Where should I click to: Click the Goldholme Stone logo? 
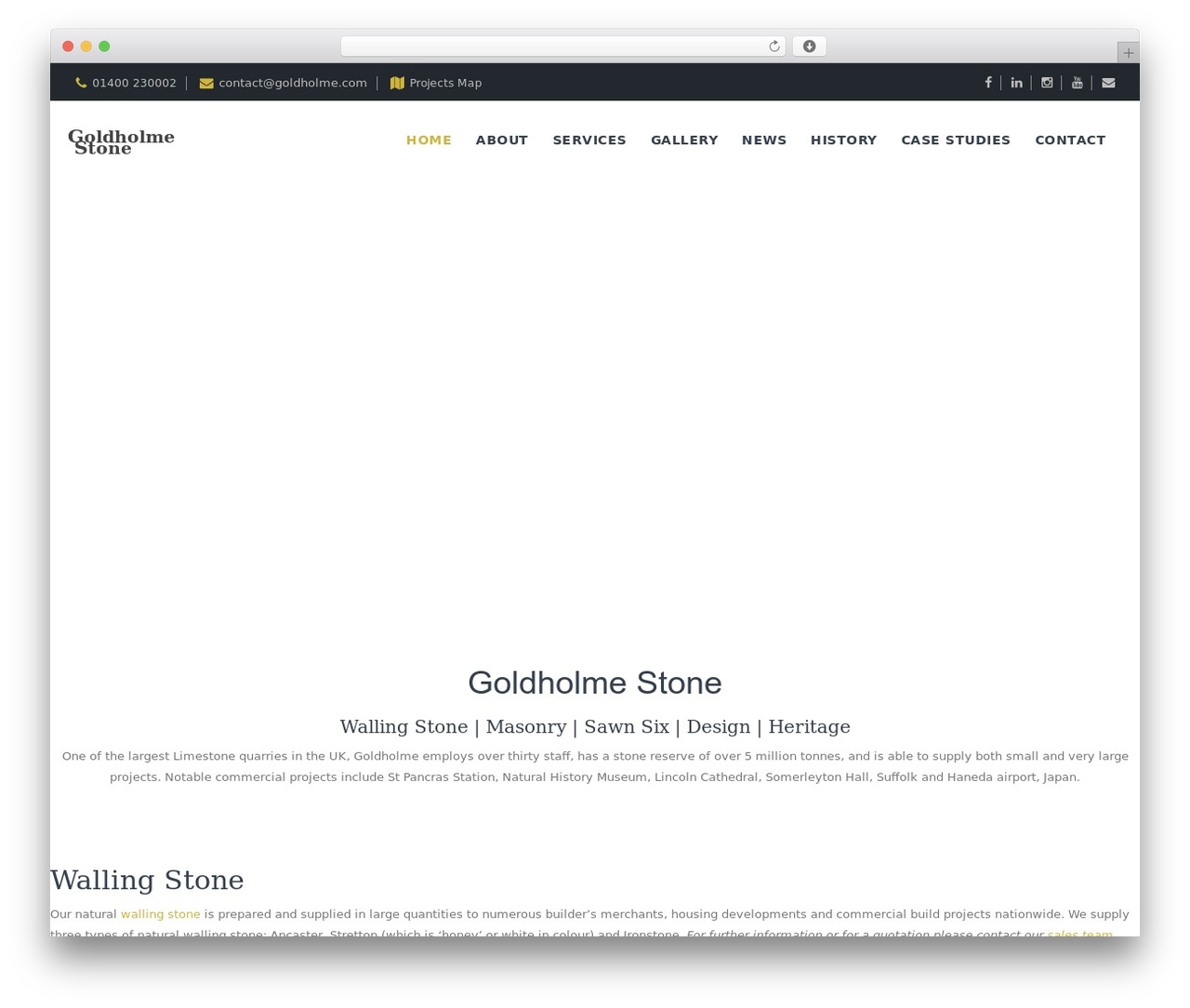pyautogui.click(x=121, y=142)
